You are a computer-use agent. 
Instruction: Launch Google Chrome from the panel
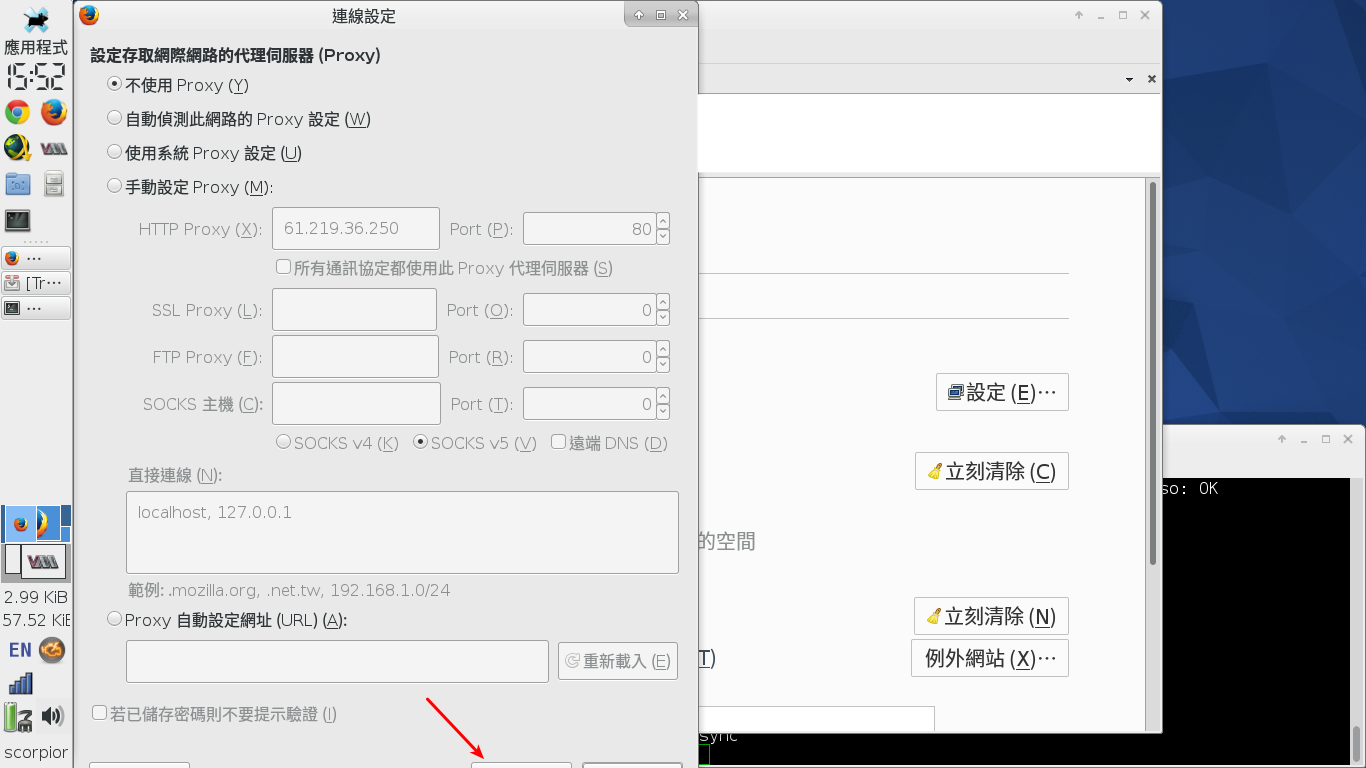(18, 112)
